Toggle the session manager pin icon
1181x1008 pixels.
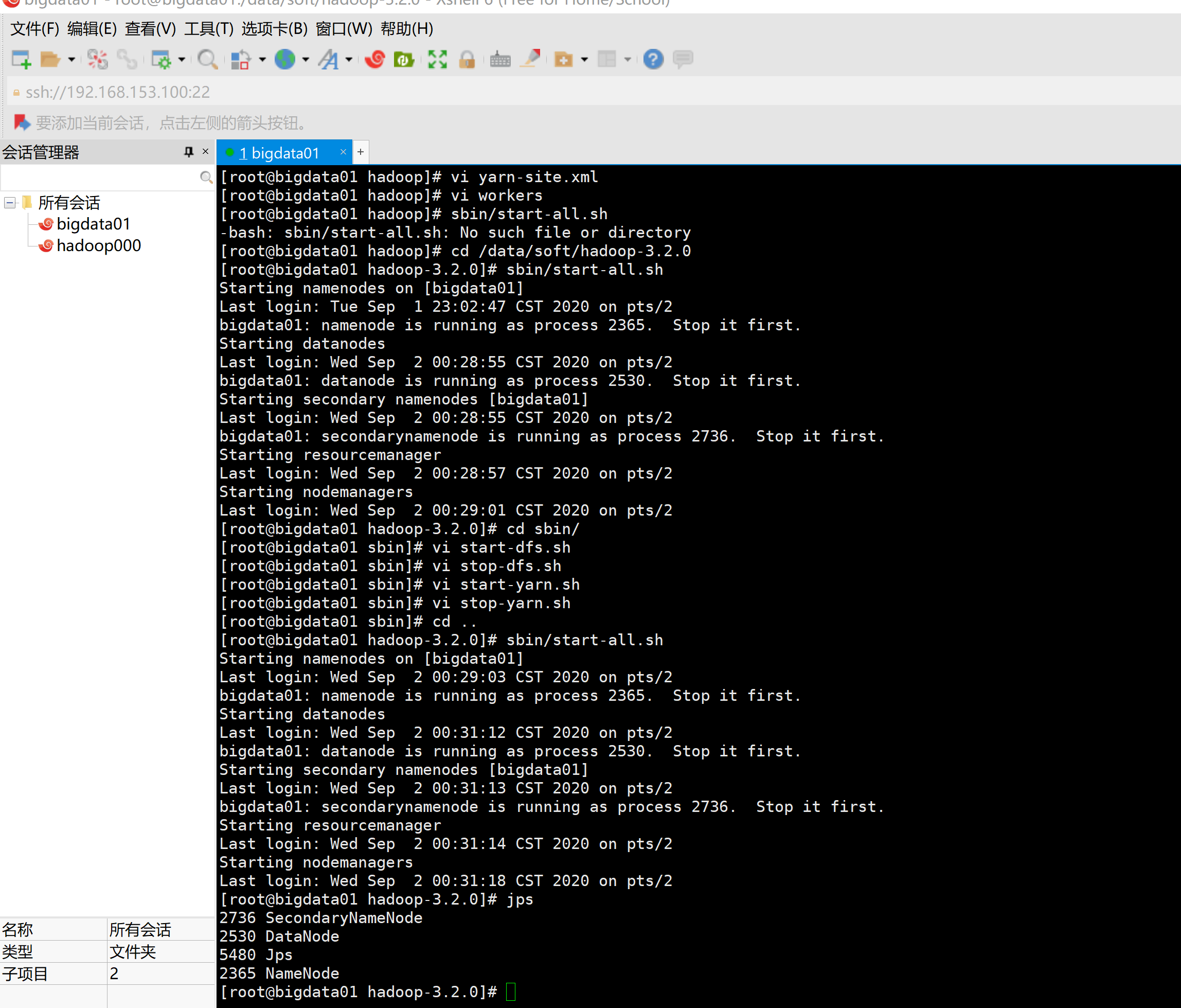click(x=189, y=152)
